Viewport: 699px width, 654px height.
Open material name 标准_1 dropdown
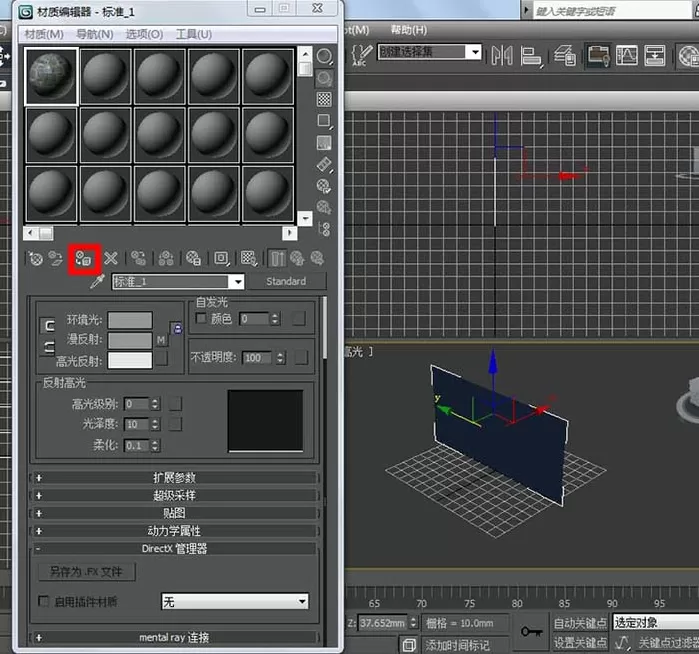tap(237, 282)
